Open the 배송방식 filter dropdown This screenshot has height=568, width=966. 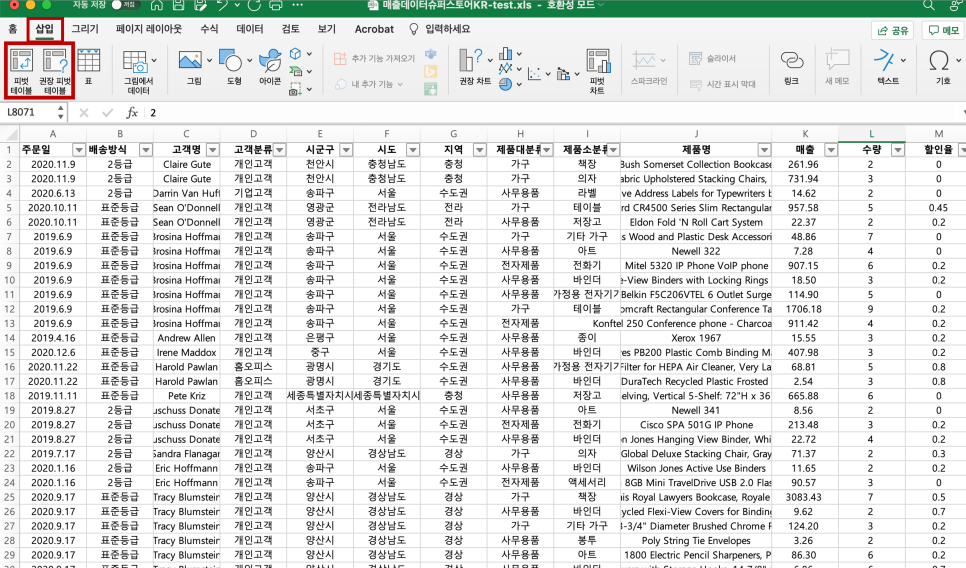[146, 150]
